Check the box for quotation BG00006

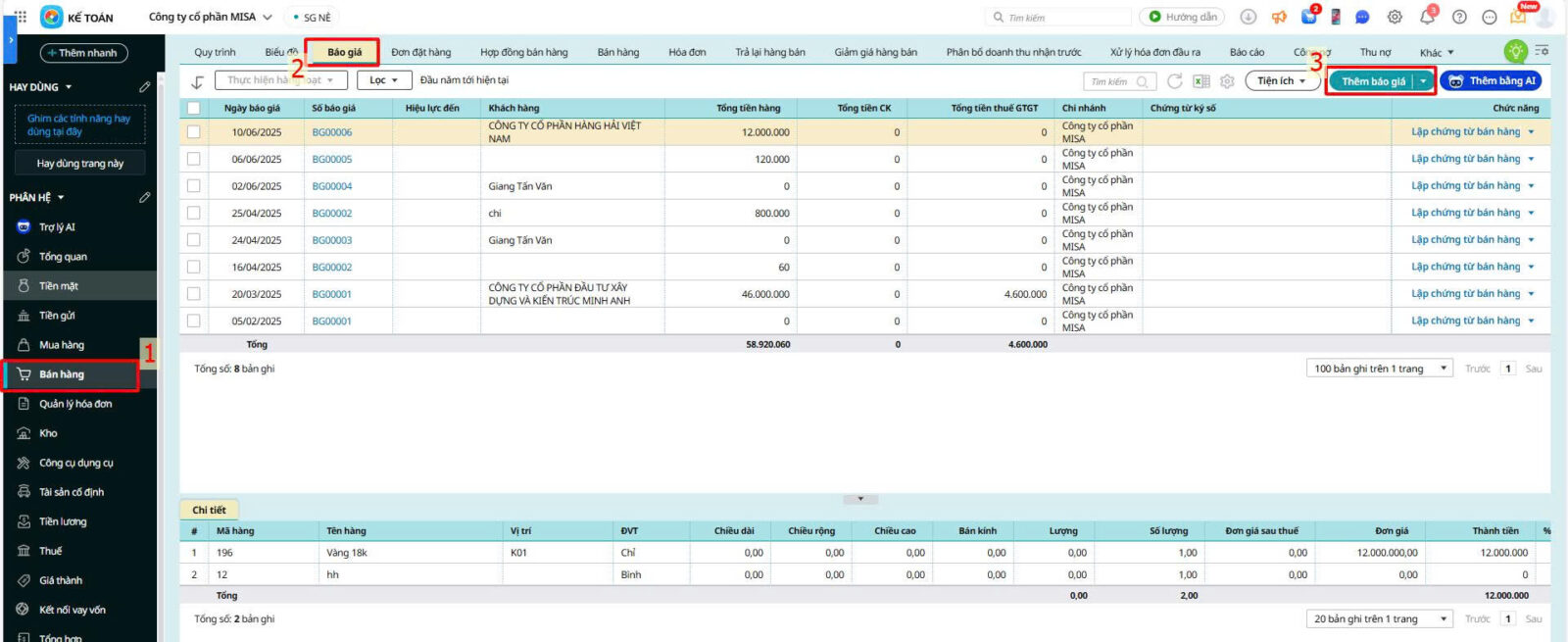[193, 132]
